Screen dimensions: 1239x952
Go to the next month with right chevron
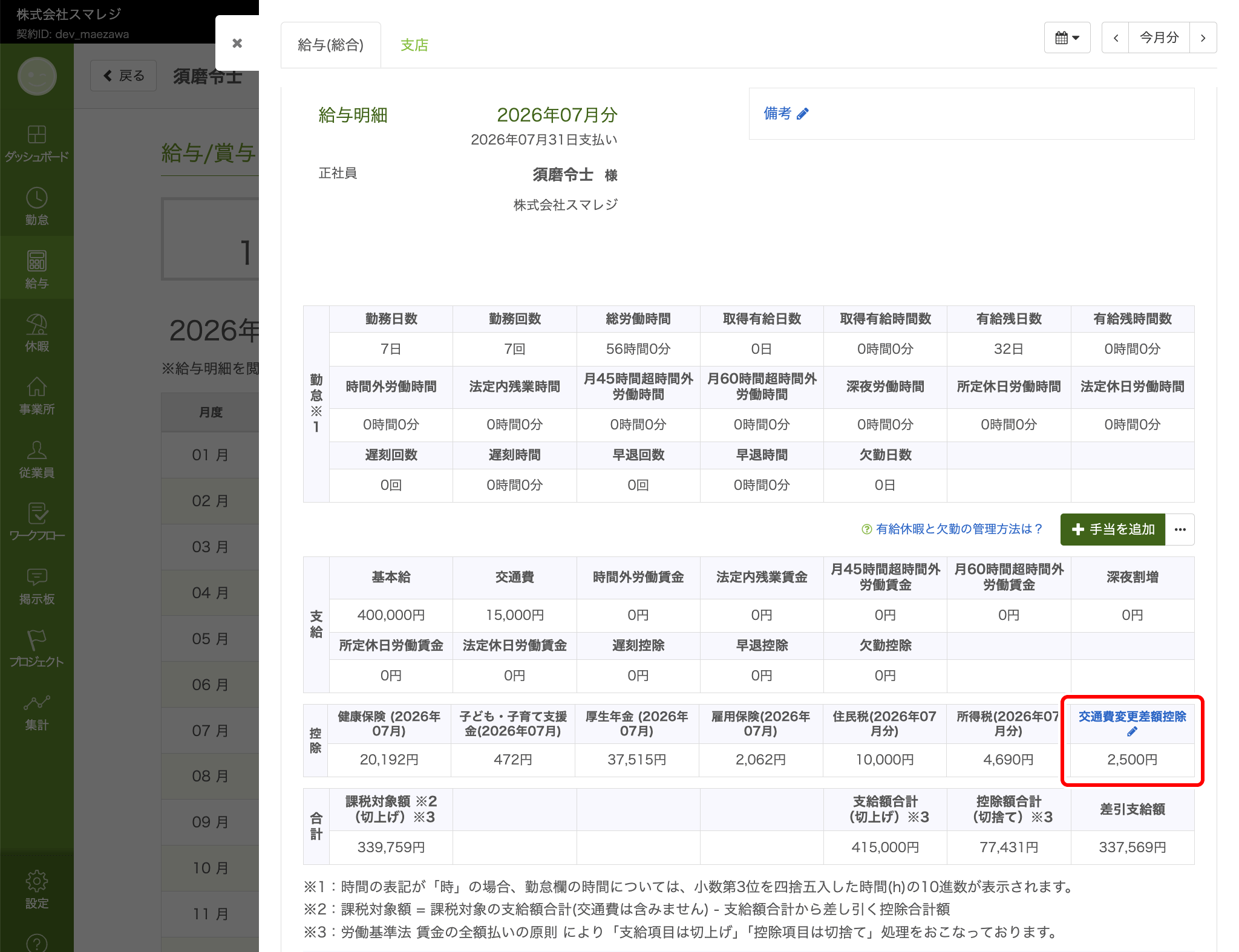(x=1203, y=37)
